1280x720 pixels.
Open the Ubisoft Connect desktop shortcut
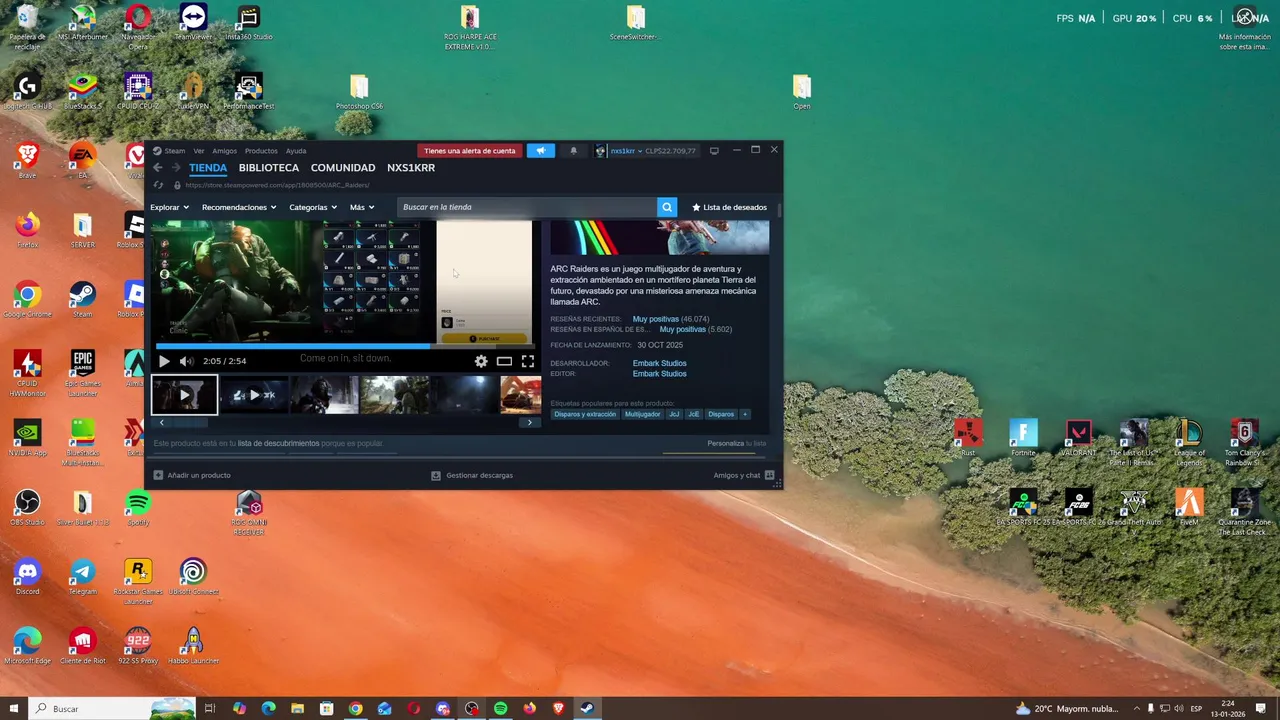tap(193, 577)
